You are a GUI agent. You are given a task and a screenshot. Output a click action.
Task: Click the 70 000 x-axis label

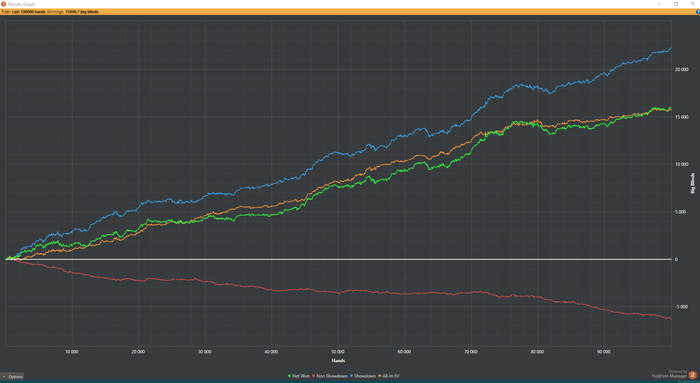(471, 352)
